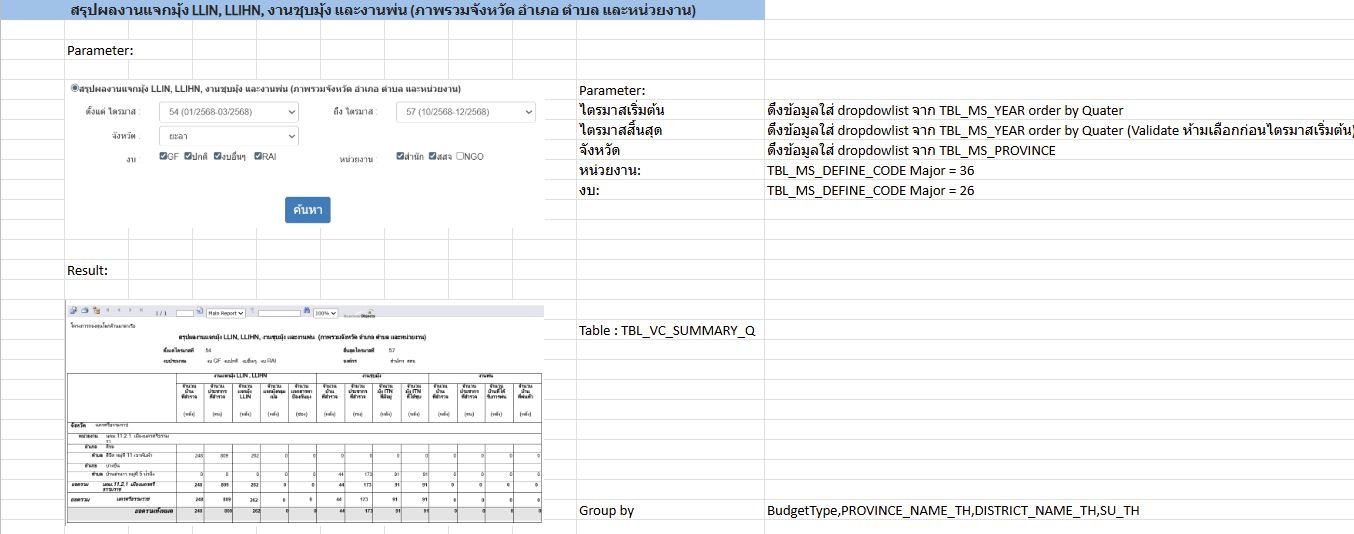Viewport: 1354px width, 534px height.
Task: Open the 100% zoom level dropdown
Action: (326, 312)
